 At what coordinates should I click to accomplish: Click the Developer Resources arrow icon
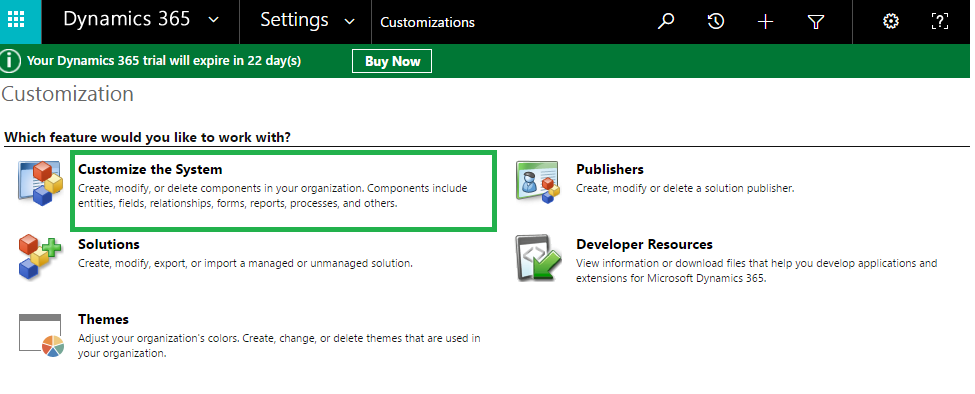coord(538,258)
